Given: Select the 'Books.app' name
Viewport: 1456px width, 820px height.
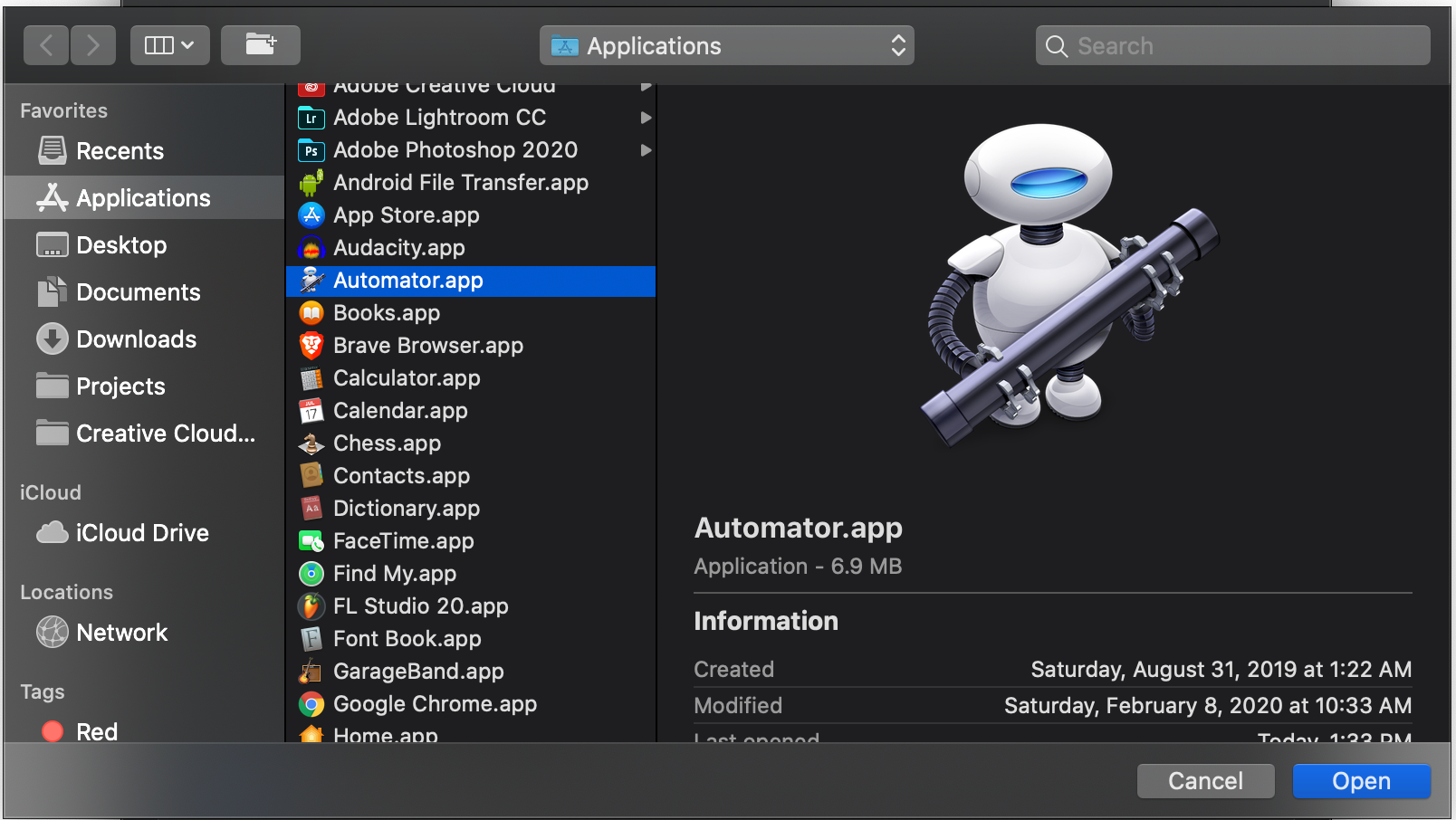Looking at the screenshot, I should (x=387, y=313).
